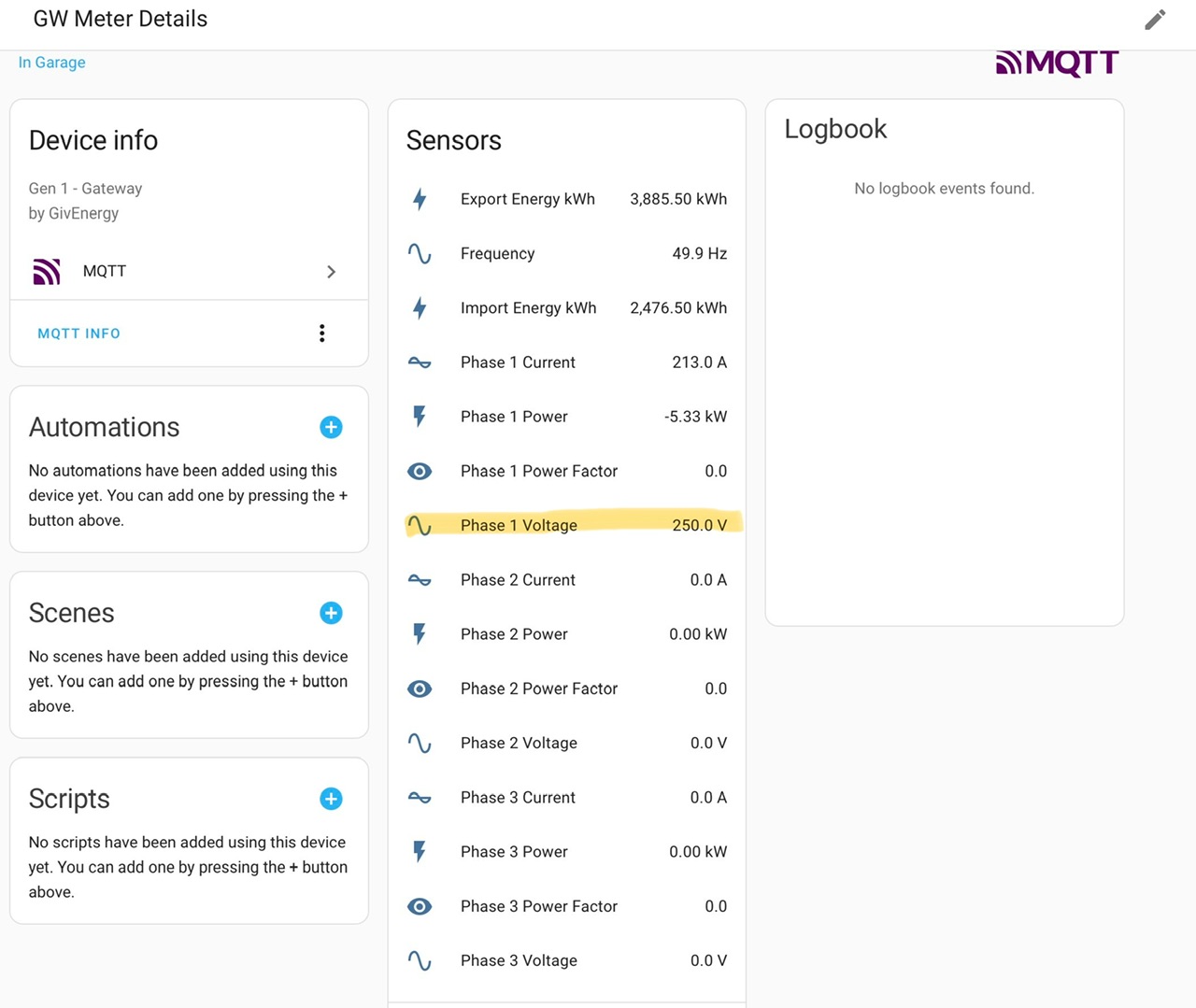Add a scene with the plus button
The width and height of the screenshot is (1196, 1008).
(331, 613)
